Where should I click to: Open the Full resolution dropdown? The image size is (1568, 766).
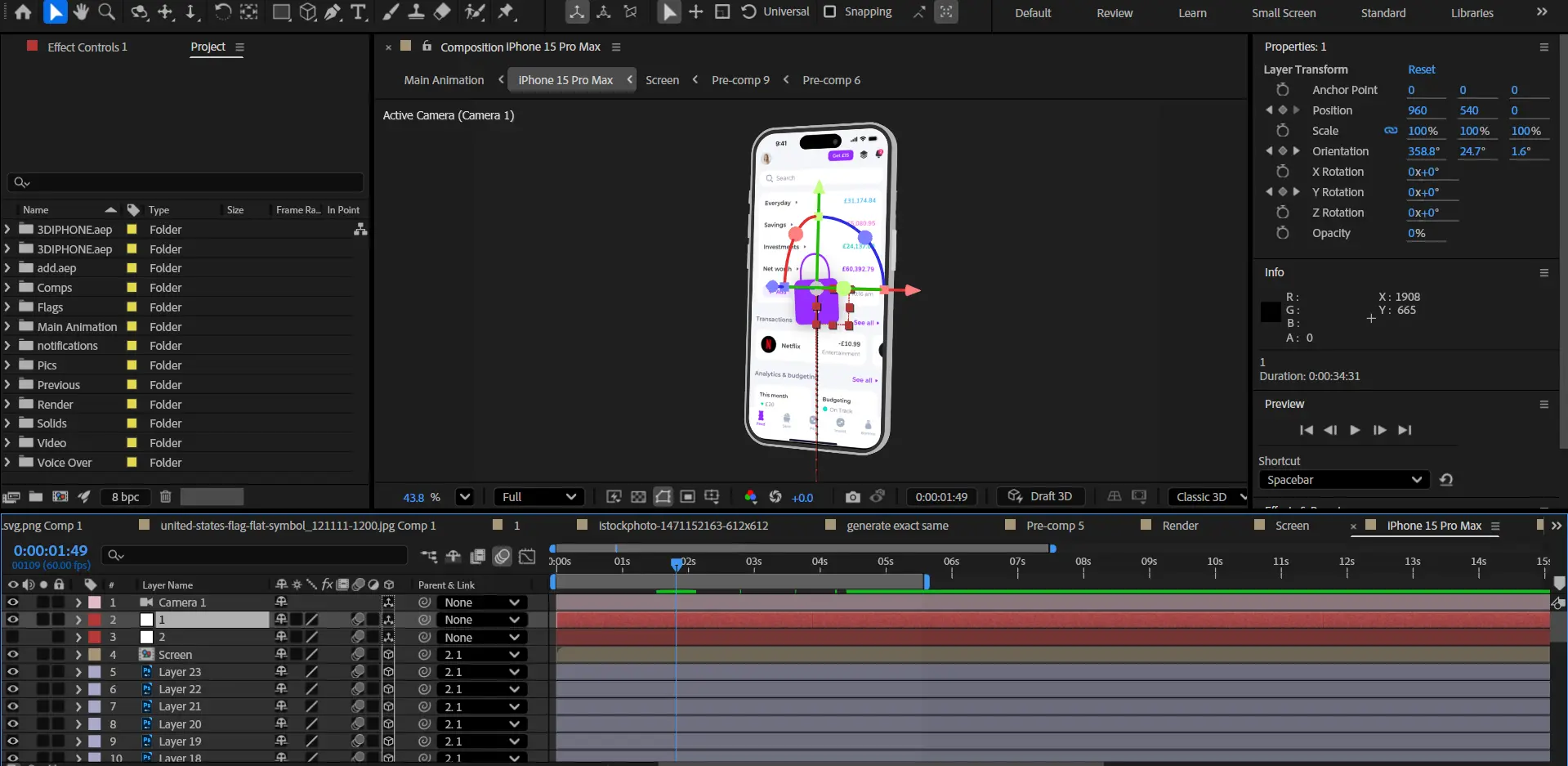538,497
